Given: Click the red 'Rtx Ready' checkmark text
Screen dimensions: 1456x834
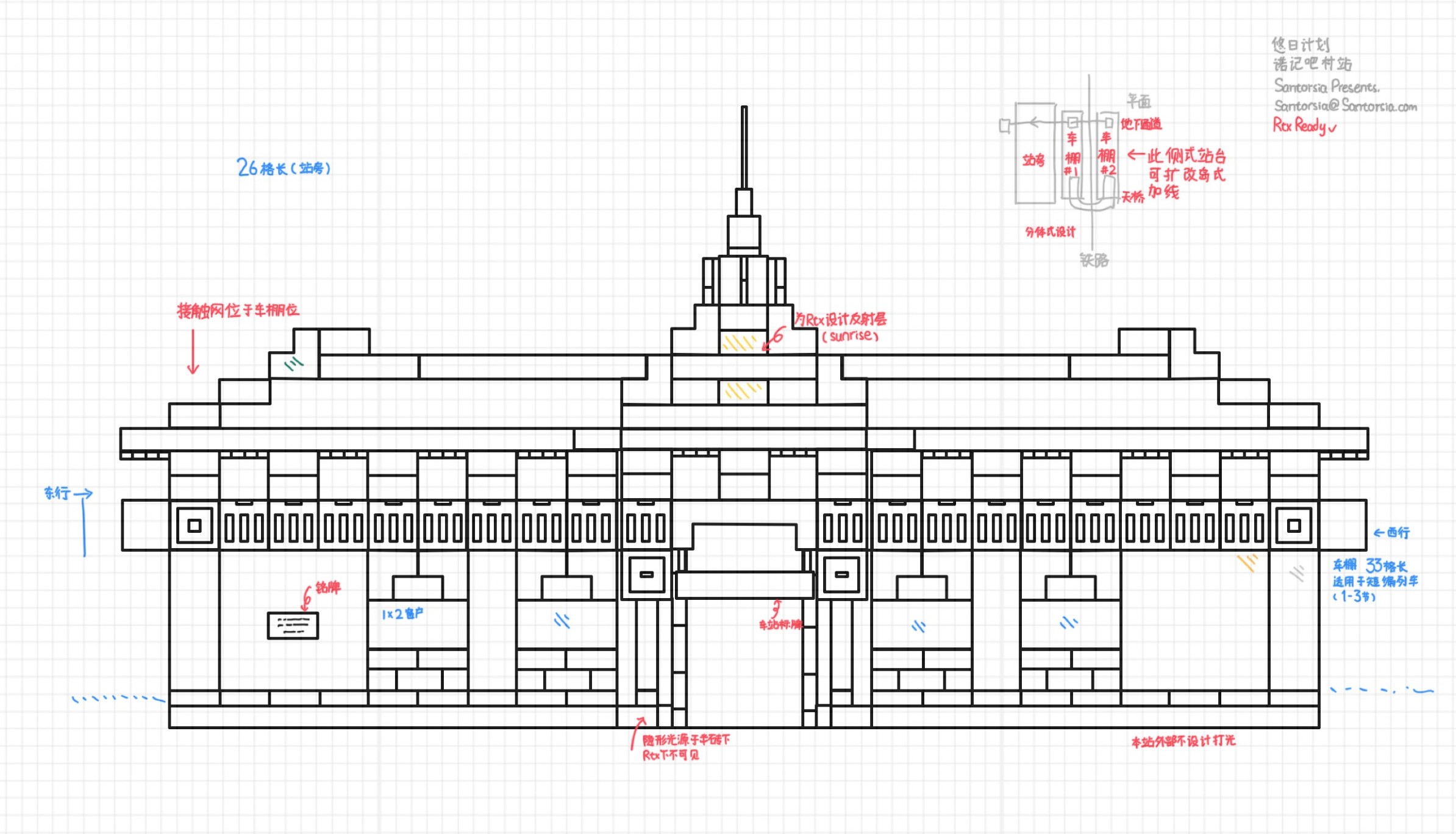Looking at the screenshot, I should tap(1304, 126).
